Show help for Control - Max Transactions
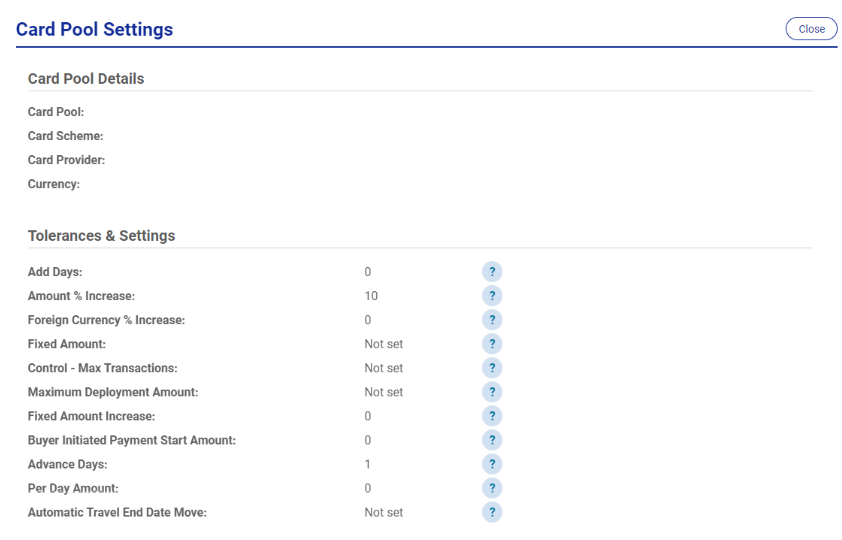This screenshot has width=842, height=540. [x=492, y=368]
